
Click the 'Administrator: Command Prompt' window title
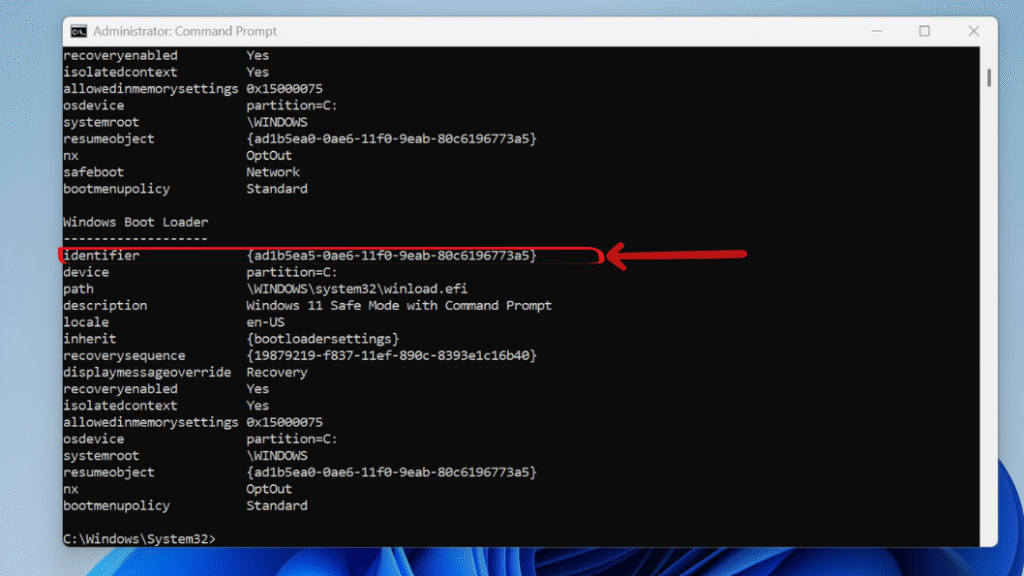185,31
